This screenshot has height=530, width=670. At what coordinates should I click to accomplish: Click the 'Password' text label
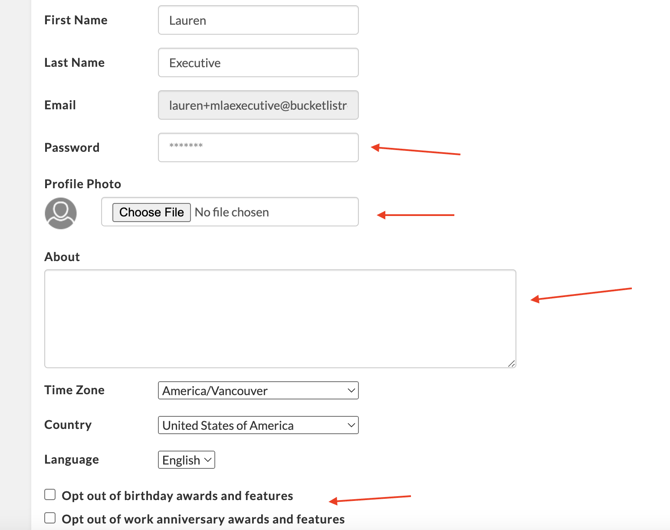point(72,147)
